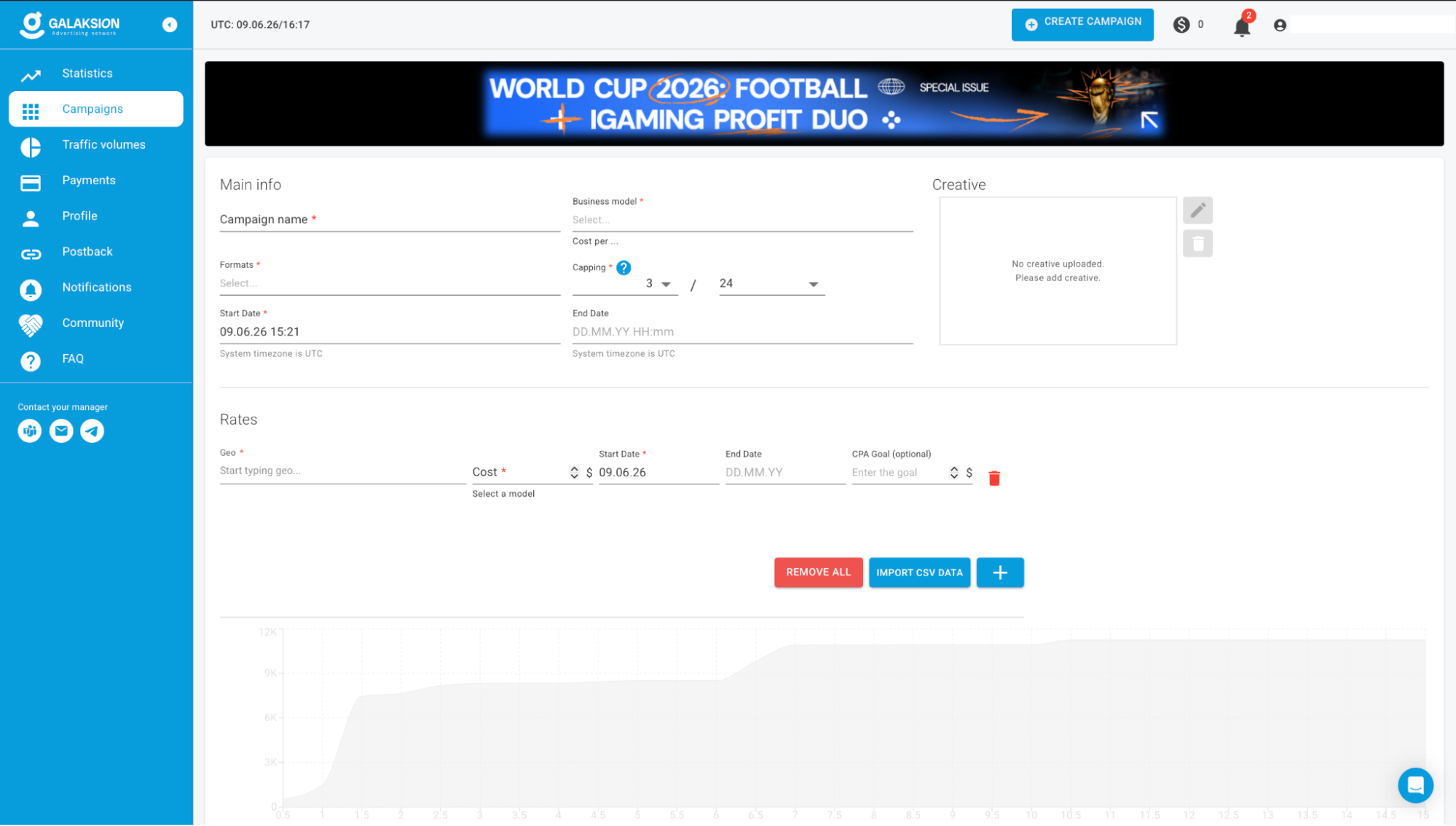The image size is (1456, 826).
Task: Click the Profile person icon
Action: (x=31, y=217)
